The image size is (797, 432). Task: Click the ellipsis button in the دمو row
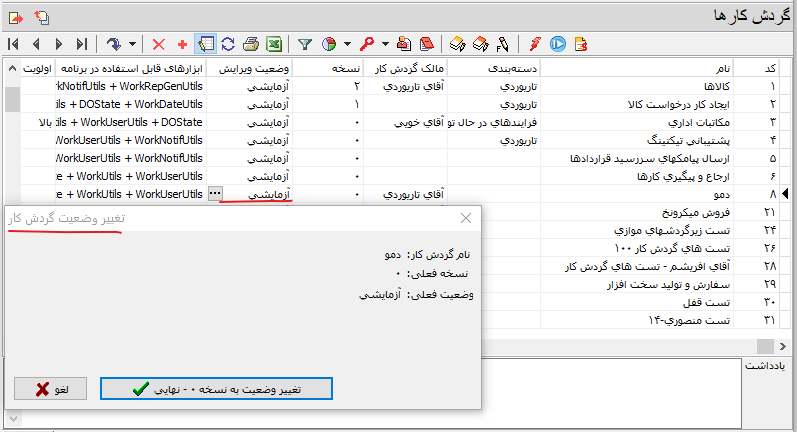click(215, 193)
